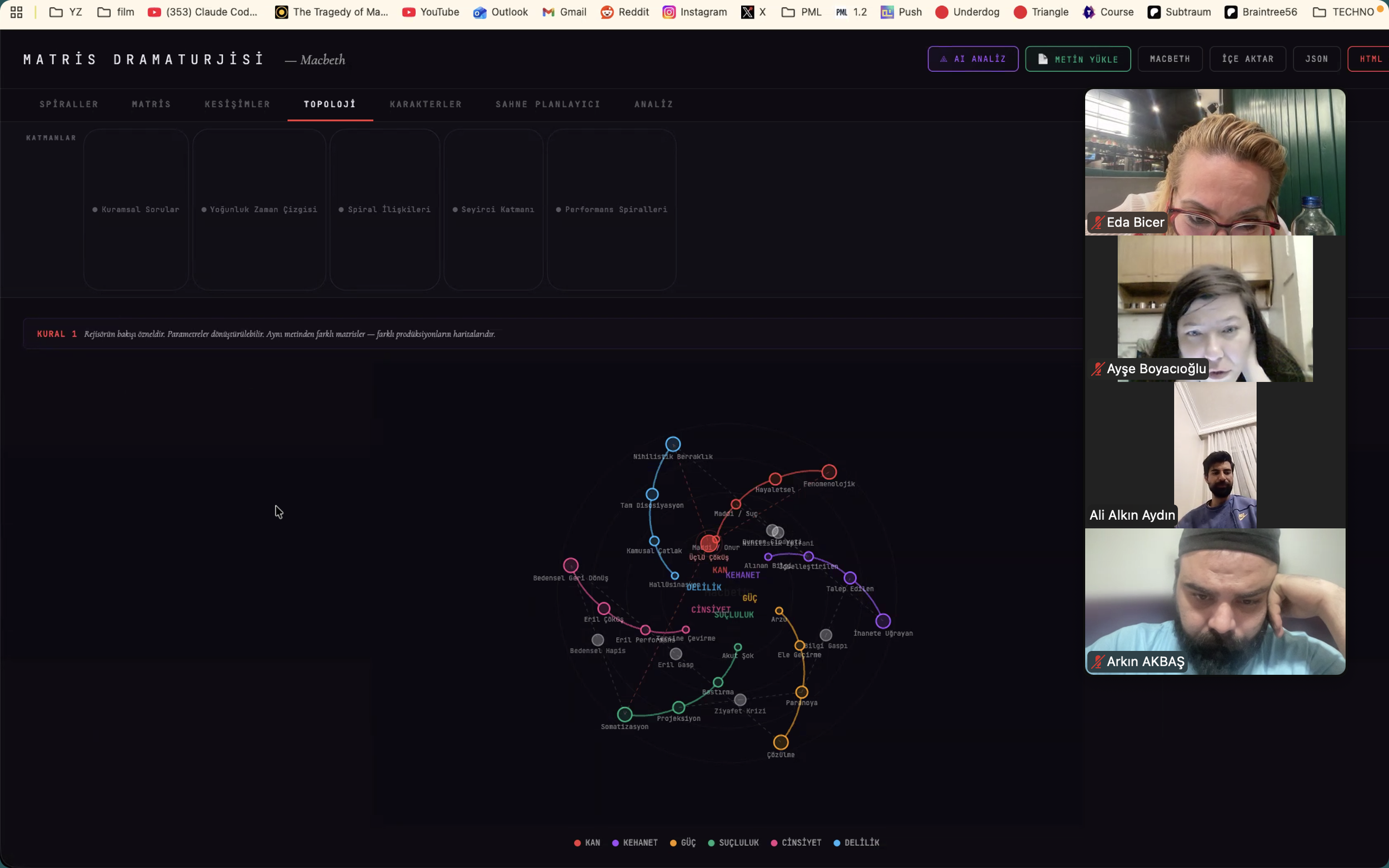Select the Ziyafet Krizi gray node
Screen dimensions: 1389x868
point(740,700)
